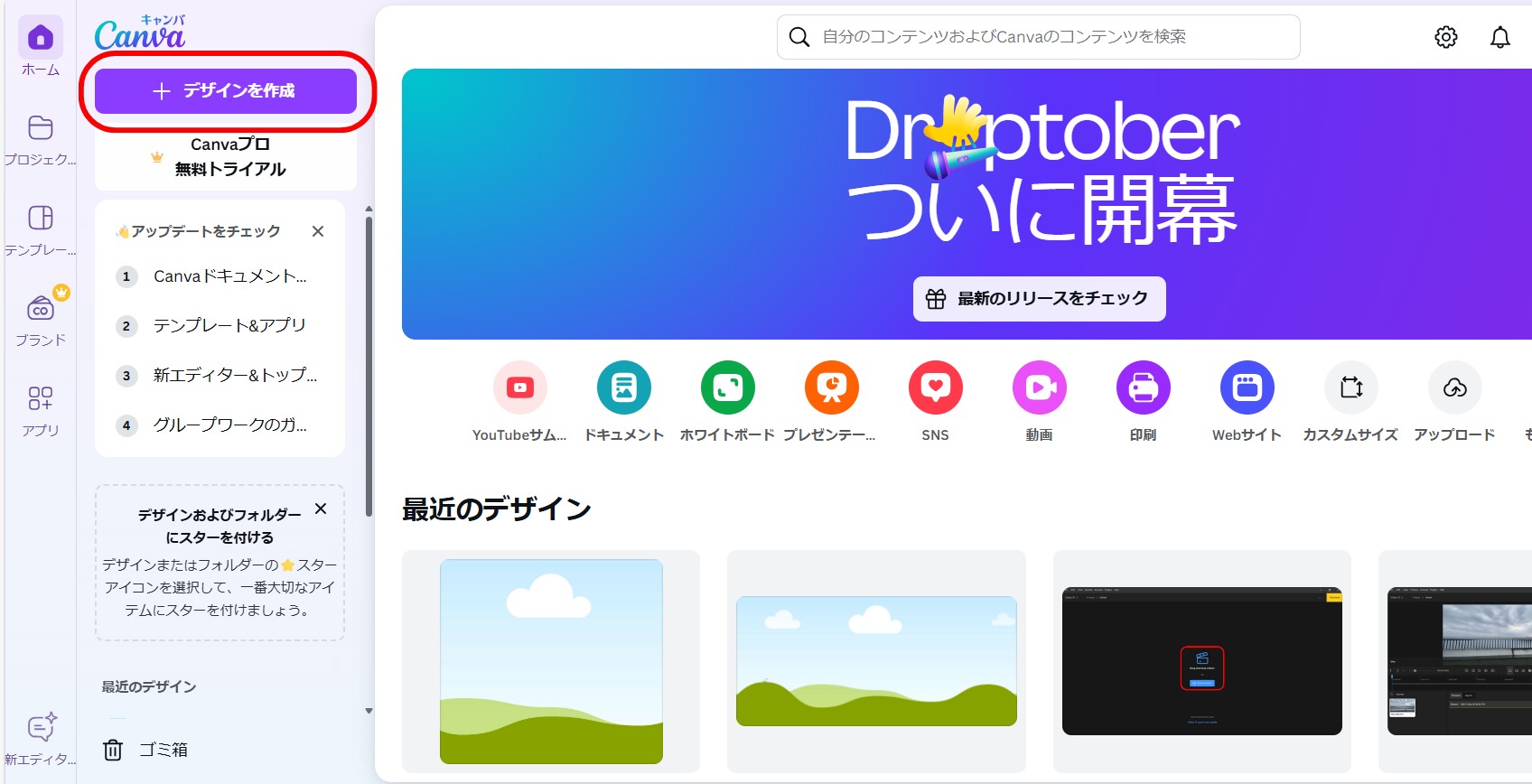
Task: Choose the プレゼンテーション icon
Action: [x=831, y=388]
